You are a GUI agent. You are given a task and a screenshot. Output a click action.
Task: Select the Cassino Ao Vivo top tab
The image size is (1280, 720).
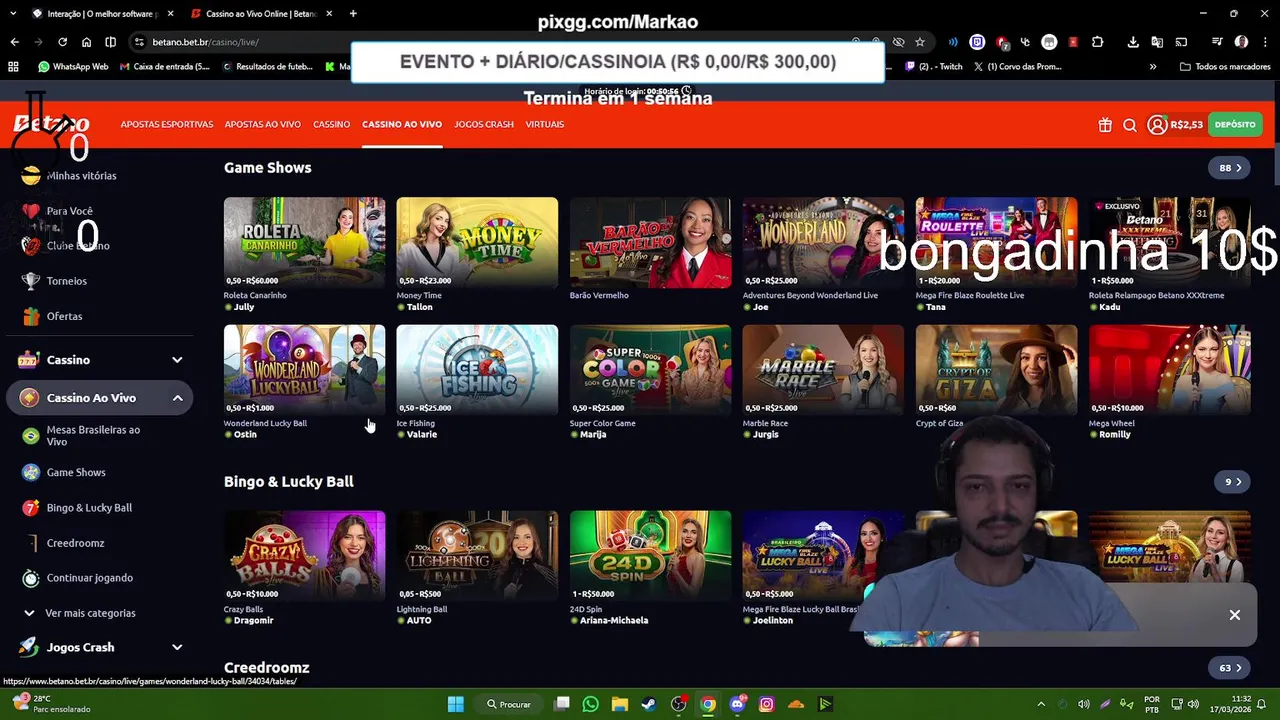(x=402, y=125)
